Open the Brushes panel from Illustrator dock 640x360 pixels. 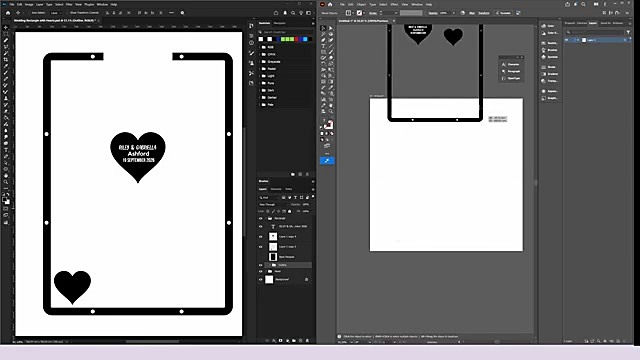coord(549,50)
